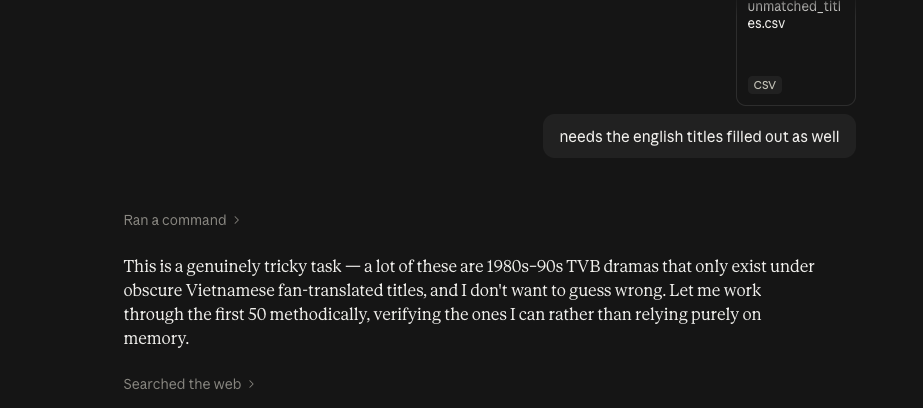Click the CSV file type badge
The width and height of the screenshot is (923, 408).
tap(764, 85)
